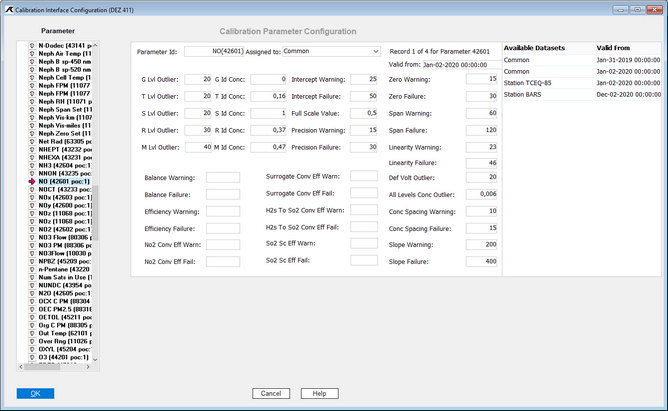This screenshot has width=668, height=411.
Task: Click the G Lvl Outlier field
Action: (x=198, y=79)
